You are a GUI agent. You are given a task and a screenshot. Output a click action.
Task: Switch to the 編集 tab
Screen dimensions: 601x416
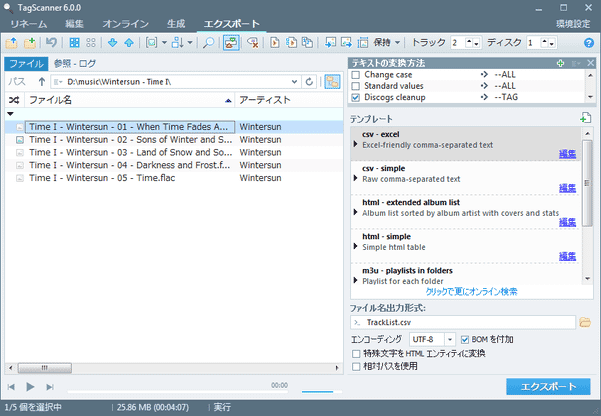click(x=74, y=24)
